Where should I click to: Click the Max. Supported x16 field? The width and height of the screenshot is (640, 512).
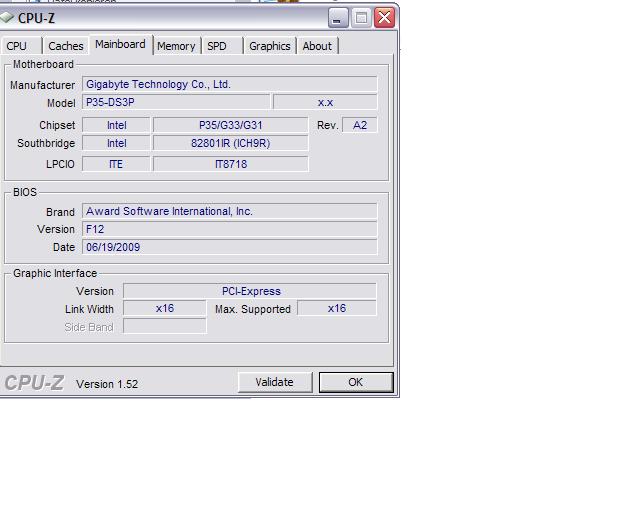(x=337, y=308)
